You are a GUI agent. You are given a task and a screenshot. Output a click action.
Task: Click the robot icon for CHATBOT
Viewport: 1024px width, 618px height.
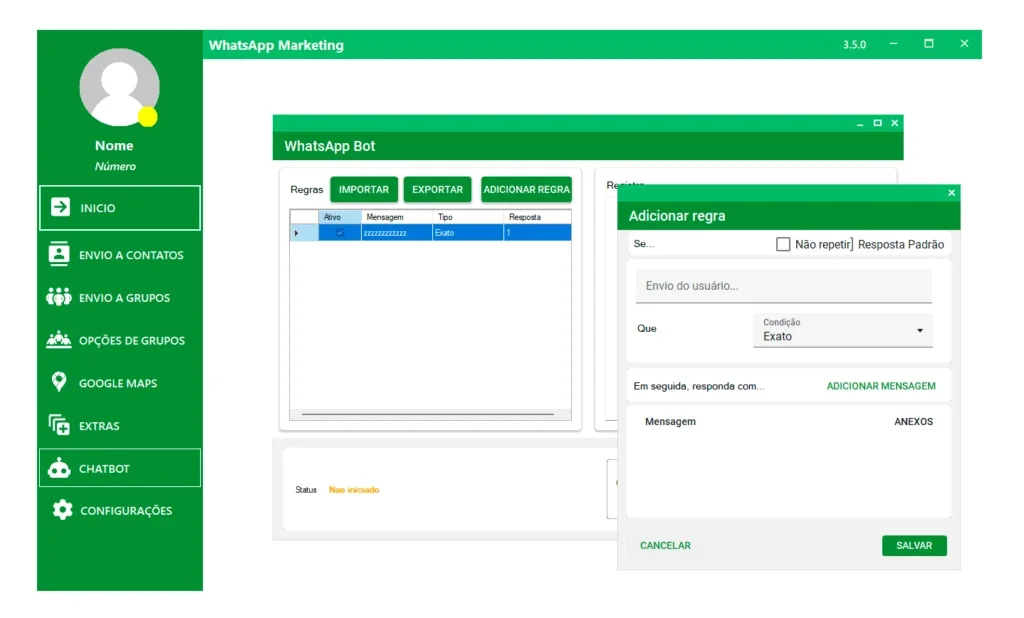[x=59, y=468]
